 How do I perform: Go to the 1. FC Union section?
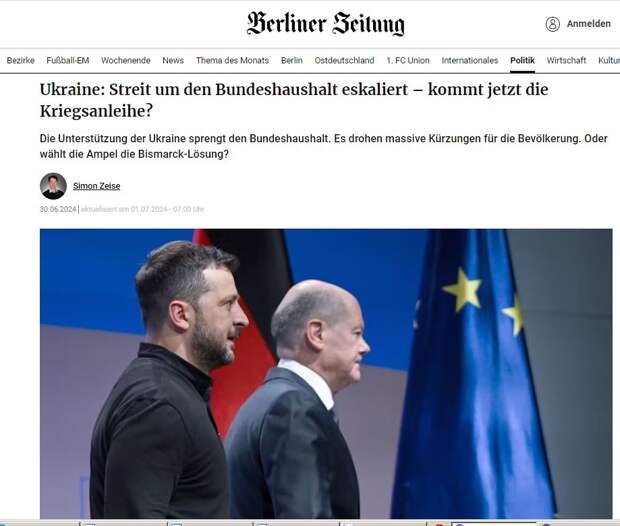[408, 61]
